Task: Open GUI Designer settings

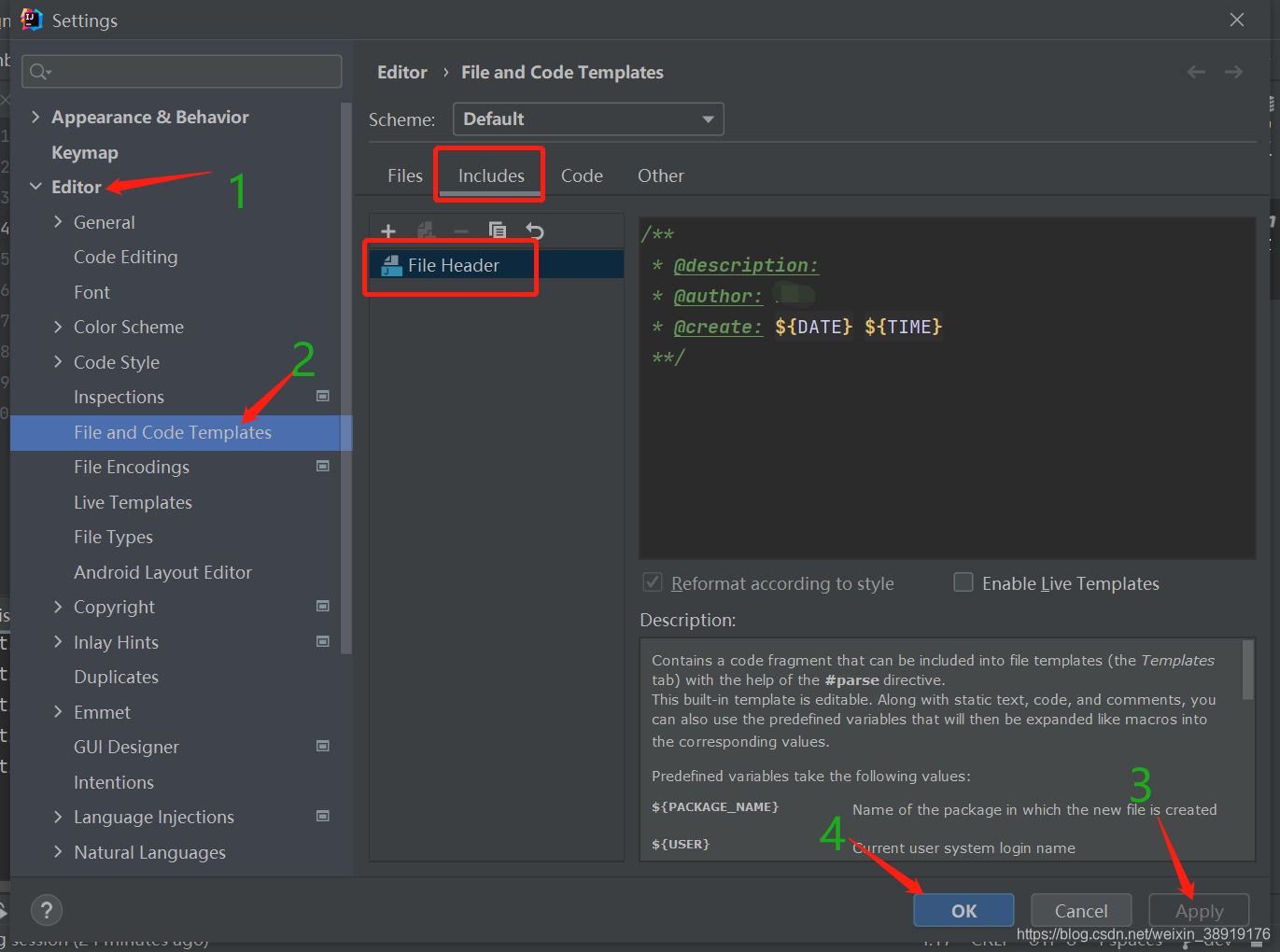Action: click(126, 747)
